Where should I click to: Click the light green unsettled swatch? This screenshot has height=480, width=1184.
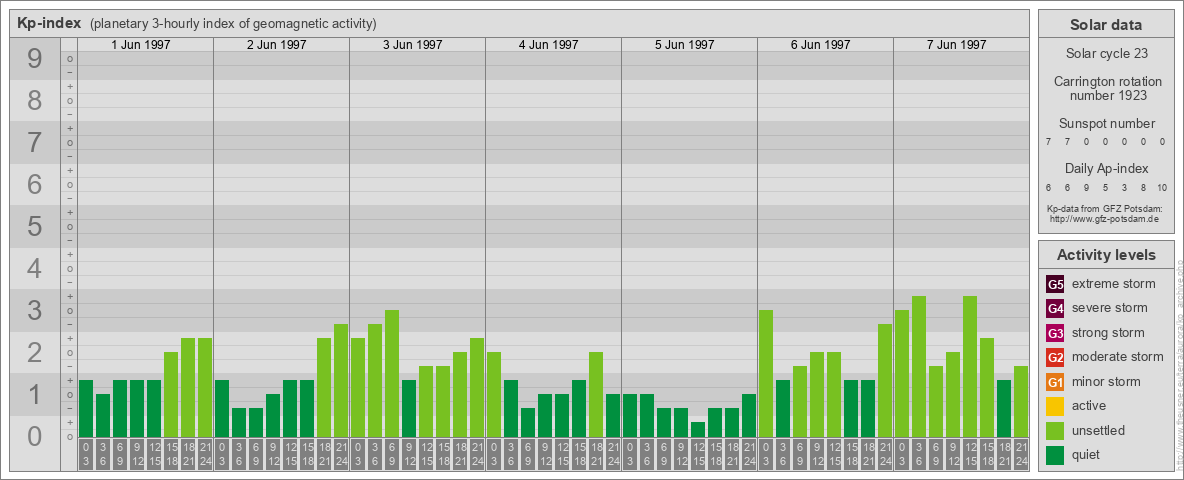[x=1055, y=431]
